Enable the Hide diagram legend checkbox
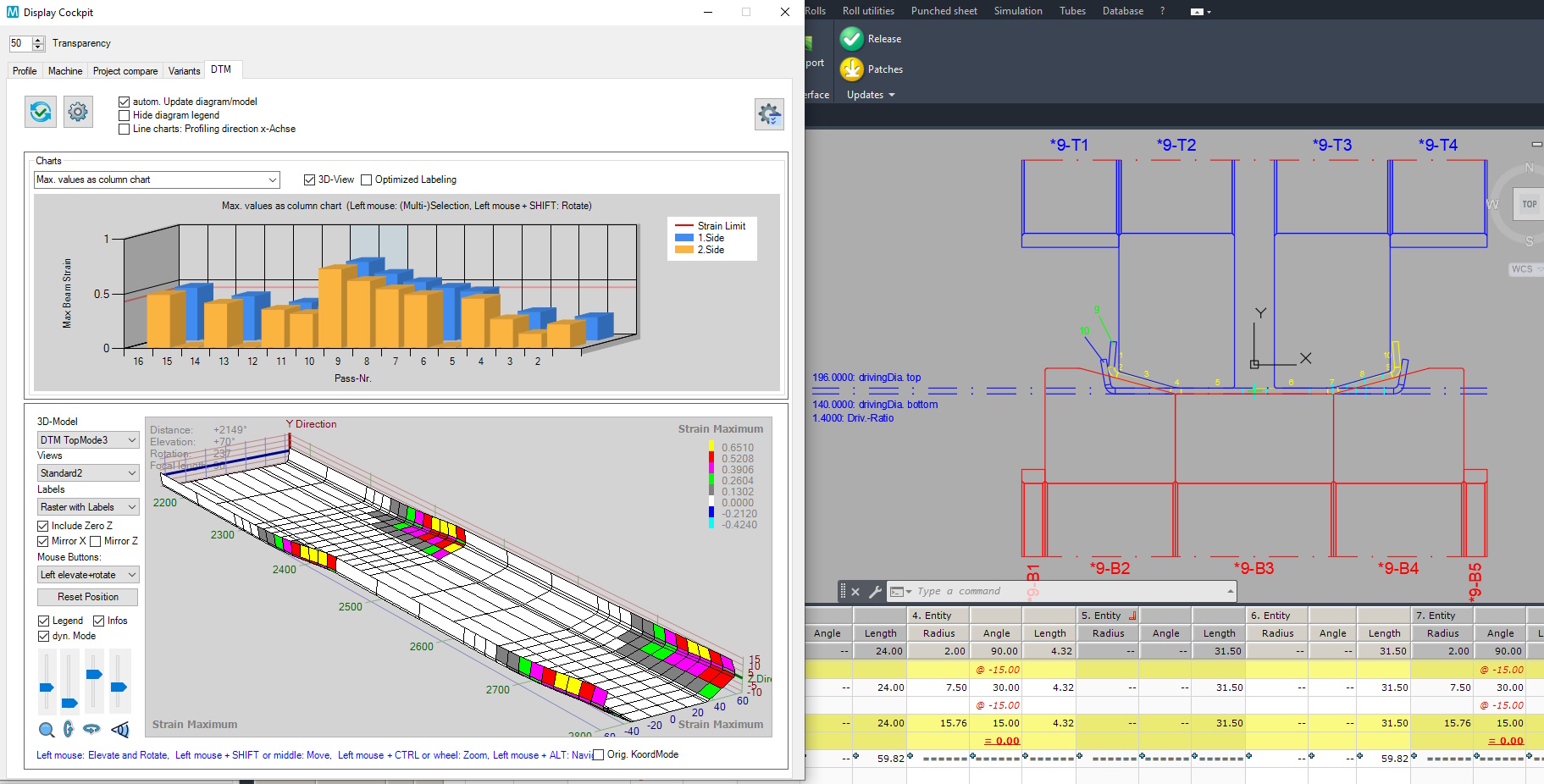The image size is (1544, 784). pos(125,115)
